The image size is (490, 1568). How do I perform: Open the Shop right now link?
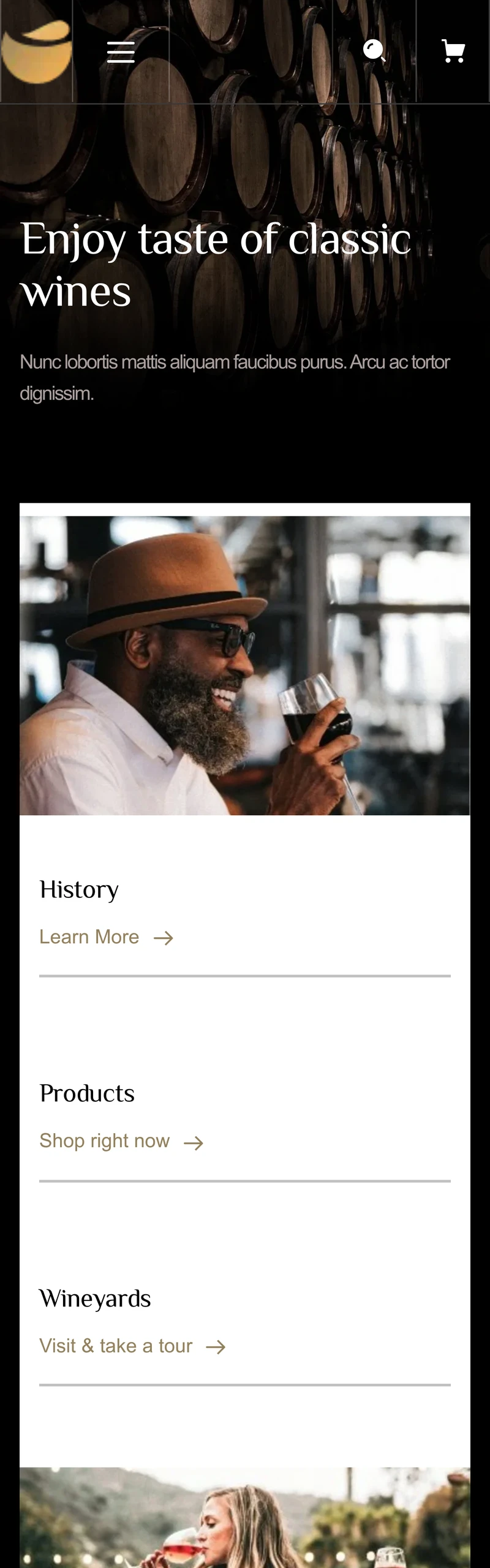coord(105,1141)
